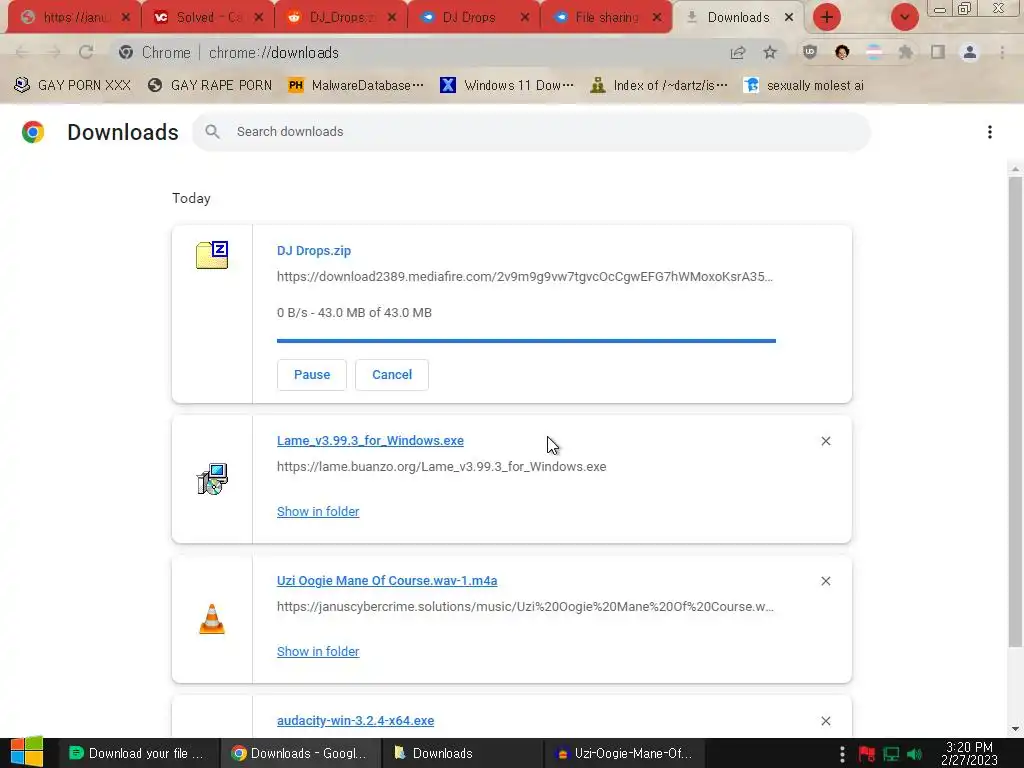Click the magnifier icon in search downloads
Screen dimensions: 1024x768
coord(212,131)
